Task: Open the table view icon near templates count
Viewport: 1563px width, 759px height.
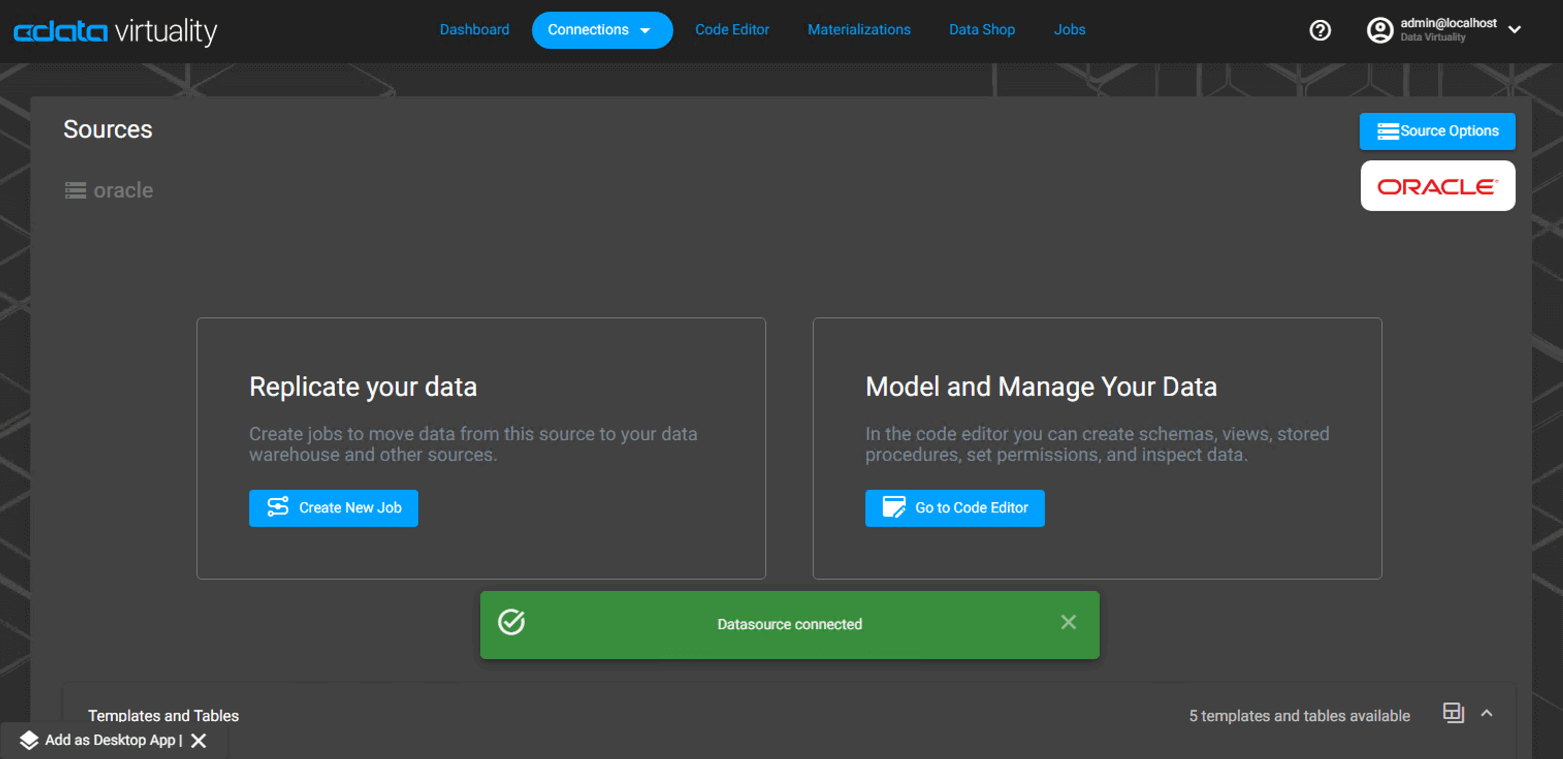Action: coord(1452,714)
